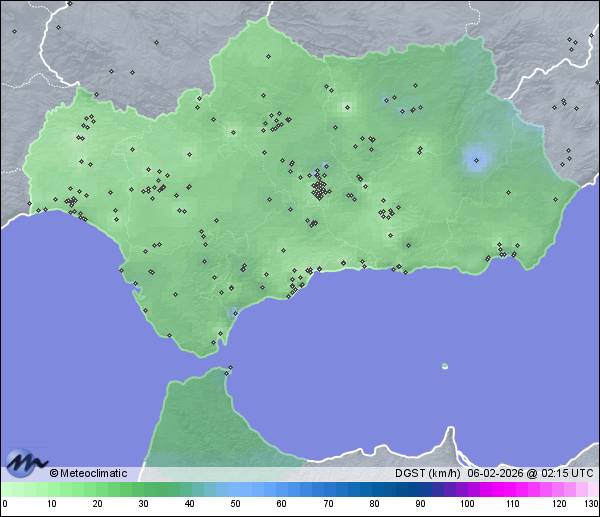This screenshot has width=600, height=517.
Task: Click the 06-02-2026 @ 02:15 UTC timestamp
Action: pyautogui.click(x=531, y=474)
